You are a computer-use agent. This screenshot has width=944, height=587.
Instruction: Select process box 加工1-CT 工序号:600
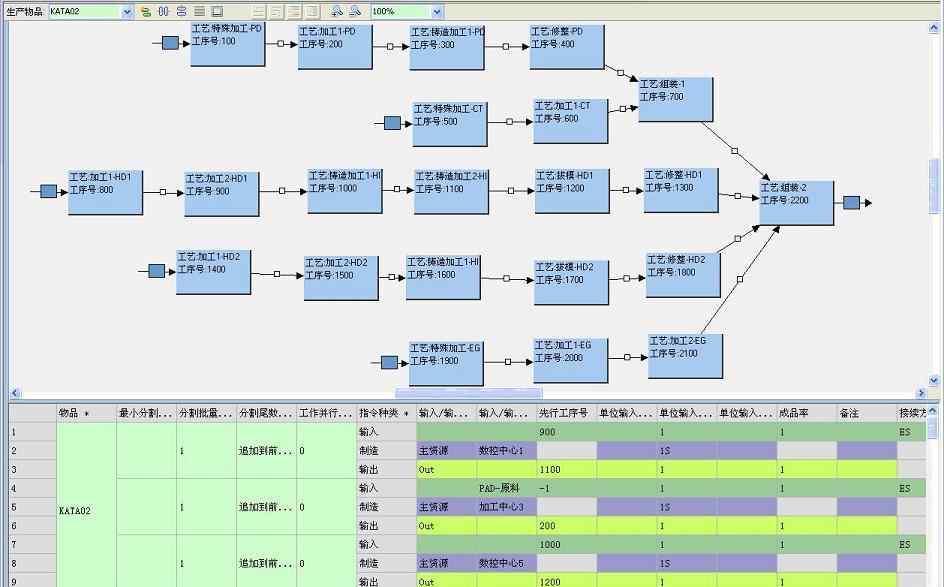pos(571,121)
